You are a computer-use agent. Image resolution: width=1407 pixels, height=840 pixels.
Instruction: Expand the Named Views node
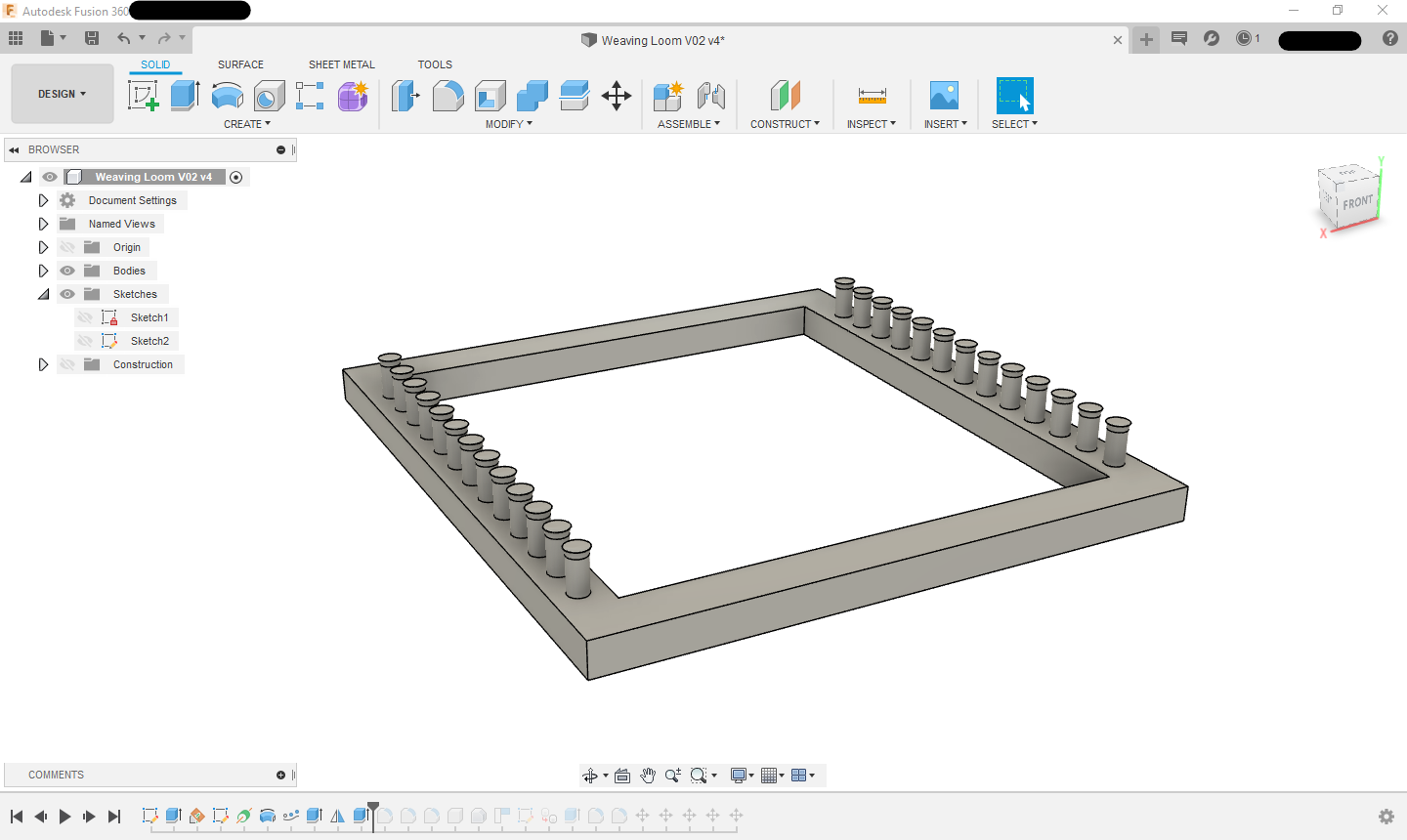click(x=43, y=224)
